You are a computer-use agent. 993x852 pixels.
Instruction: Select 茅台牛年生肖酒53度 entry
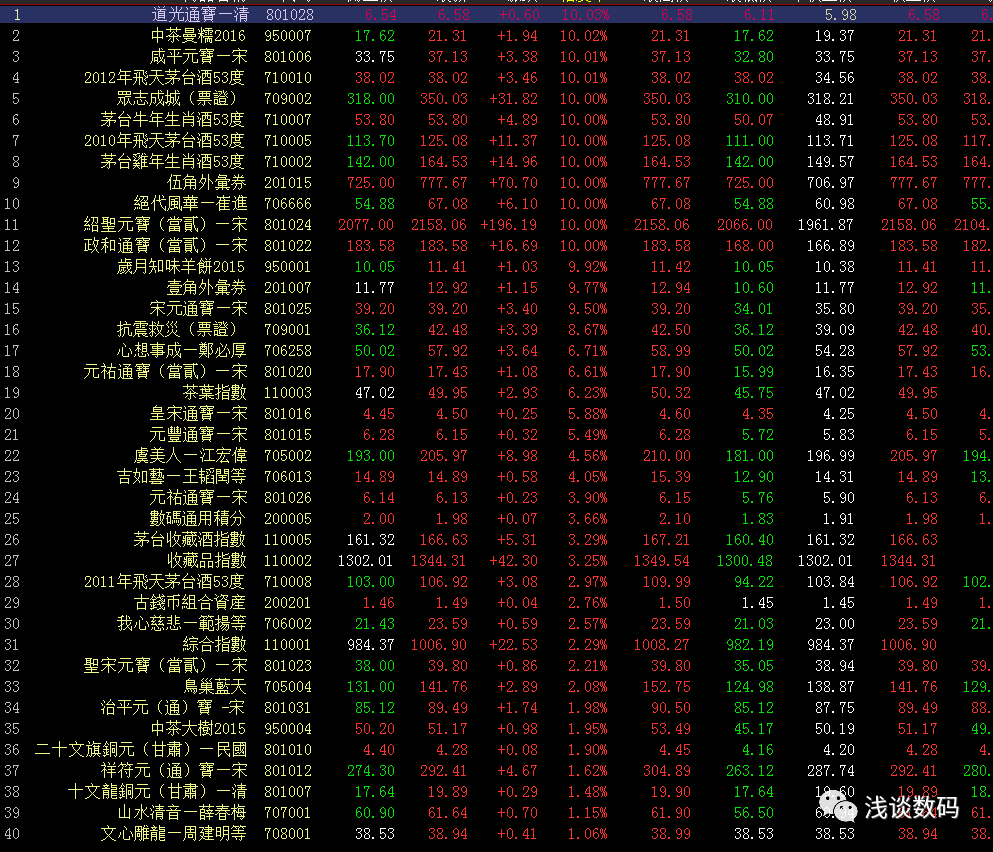click(x=172, y=120)
